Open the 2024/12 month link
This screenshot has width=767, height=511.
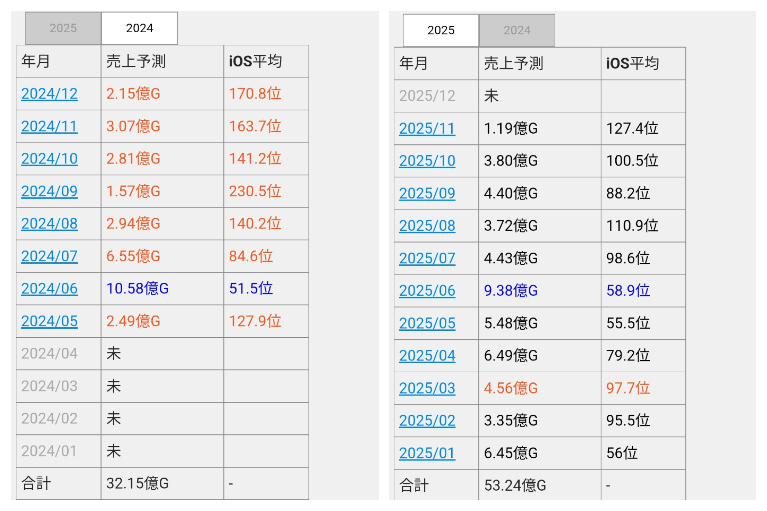click(x=49, y=94)
